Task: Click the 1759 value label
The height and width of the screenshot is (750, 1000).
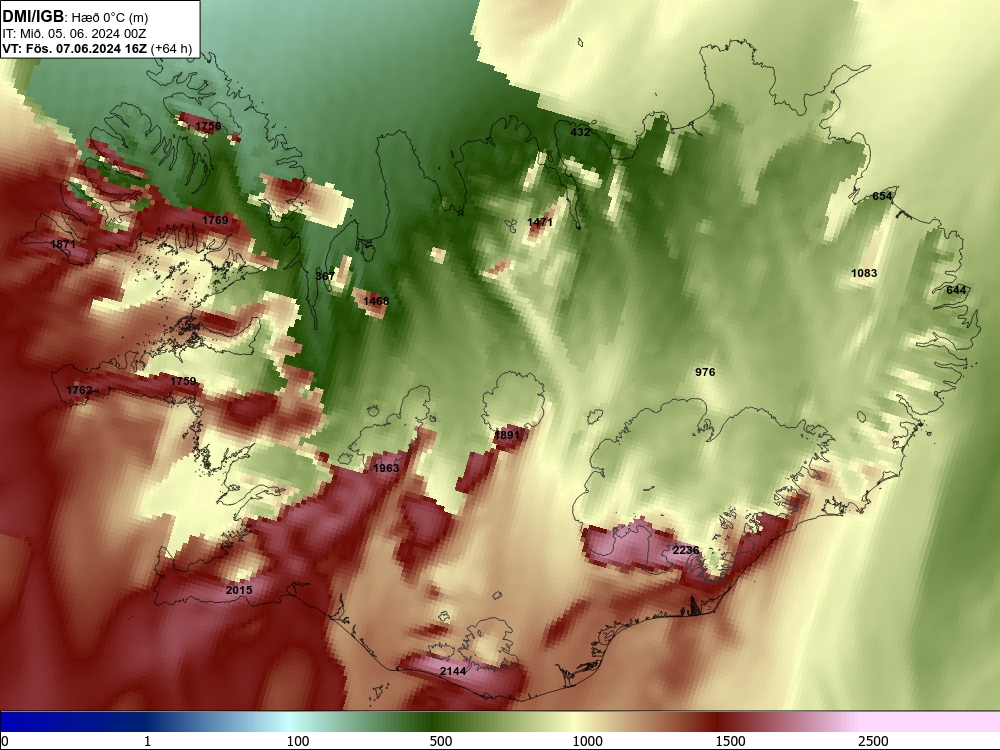Action: 183,381
